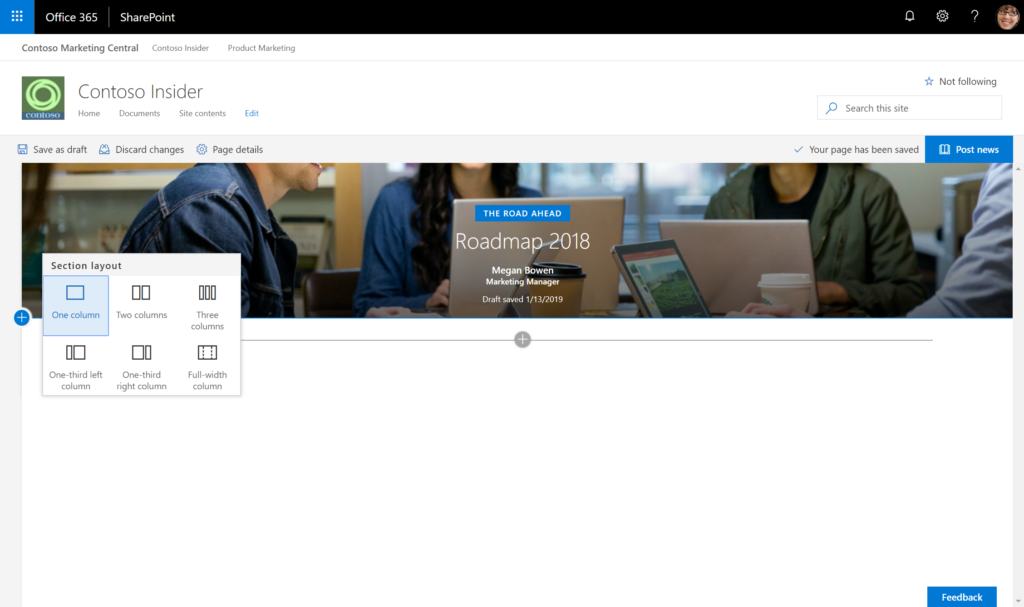The width and height of the screenshot is (1024, 607).
Task: Click the Edit navigation link
Action: click(251, 113)
